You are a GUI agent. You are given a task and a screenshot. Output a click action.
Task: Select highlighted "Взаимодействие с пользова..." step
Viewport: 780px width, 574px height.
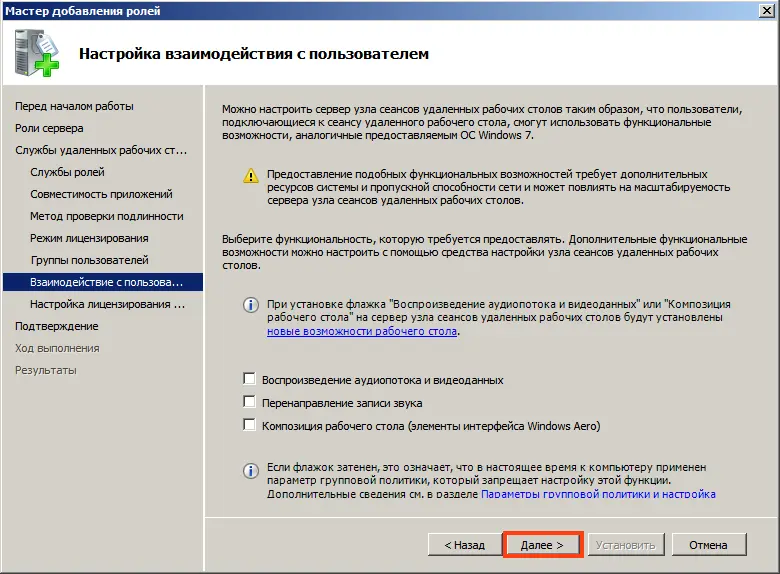[x=103, y=282]
